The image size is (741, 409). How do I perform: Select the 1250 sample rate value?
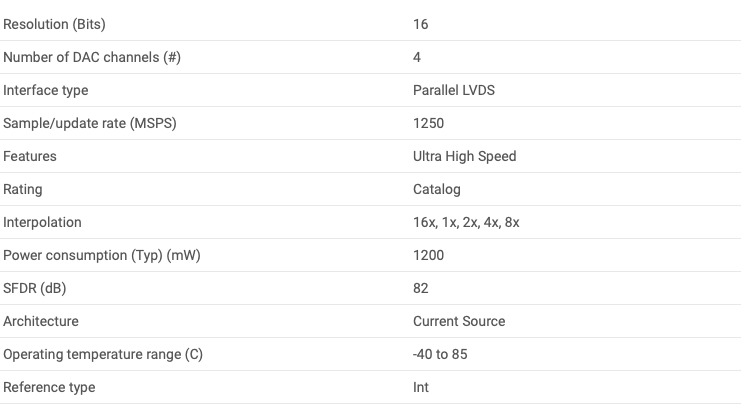tap(428, 123)
